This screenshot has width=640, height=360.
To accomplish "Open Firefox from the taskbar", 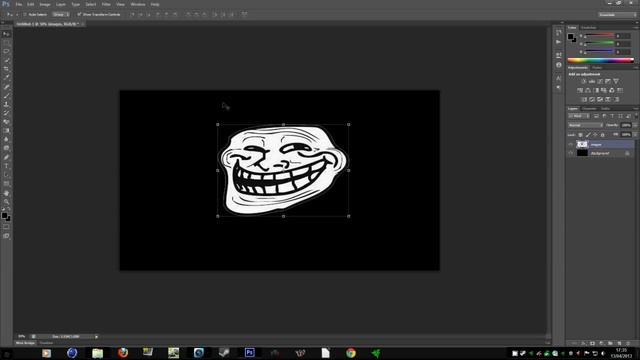I will click(x=122, y=353).
